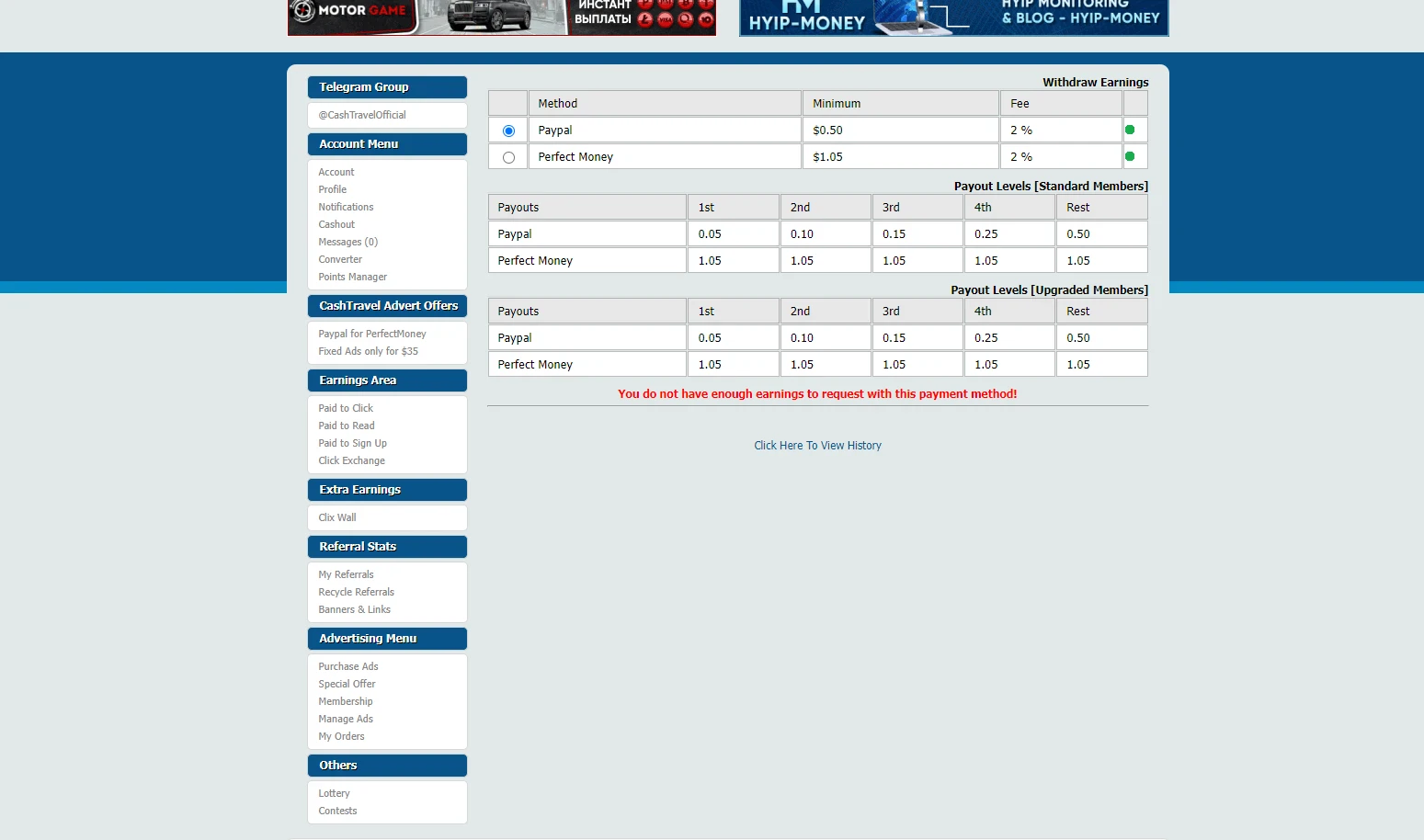Go to Purchase Ads
Screen dimensions: 1424x840
(x=348, y=666)
